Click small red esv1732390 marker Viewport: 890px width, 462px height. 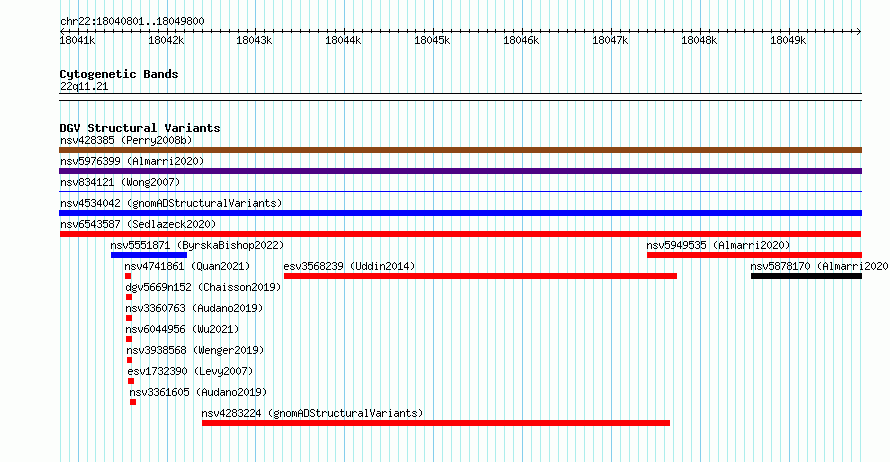tap(131, 381)
